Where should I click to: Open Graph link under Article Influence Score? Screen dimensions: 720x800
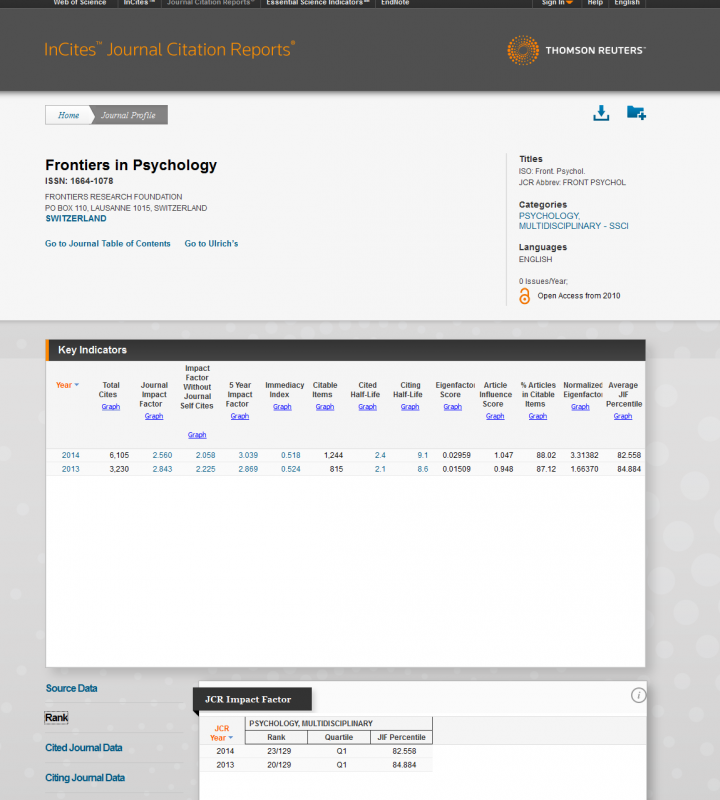point(495,416)
